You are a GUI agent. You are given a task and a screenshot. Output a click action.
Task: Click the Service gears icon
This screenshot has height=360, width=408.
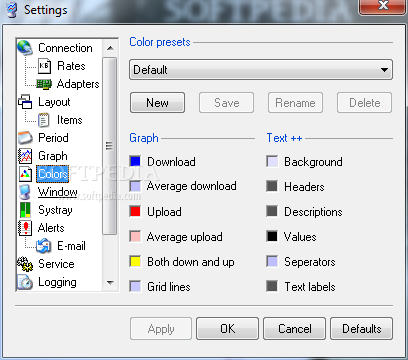(x=25, y=264)
